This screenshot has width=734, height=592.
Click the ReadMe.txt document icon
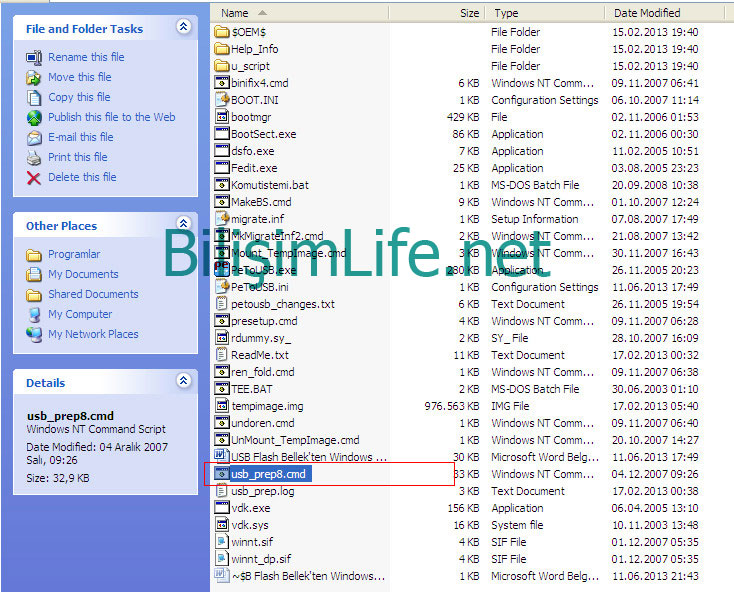coord(222,355)
